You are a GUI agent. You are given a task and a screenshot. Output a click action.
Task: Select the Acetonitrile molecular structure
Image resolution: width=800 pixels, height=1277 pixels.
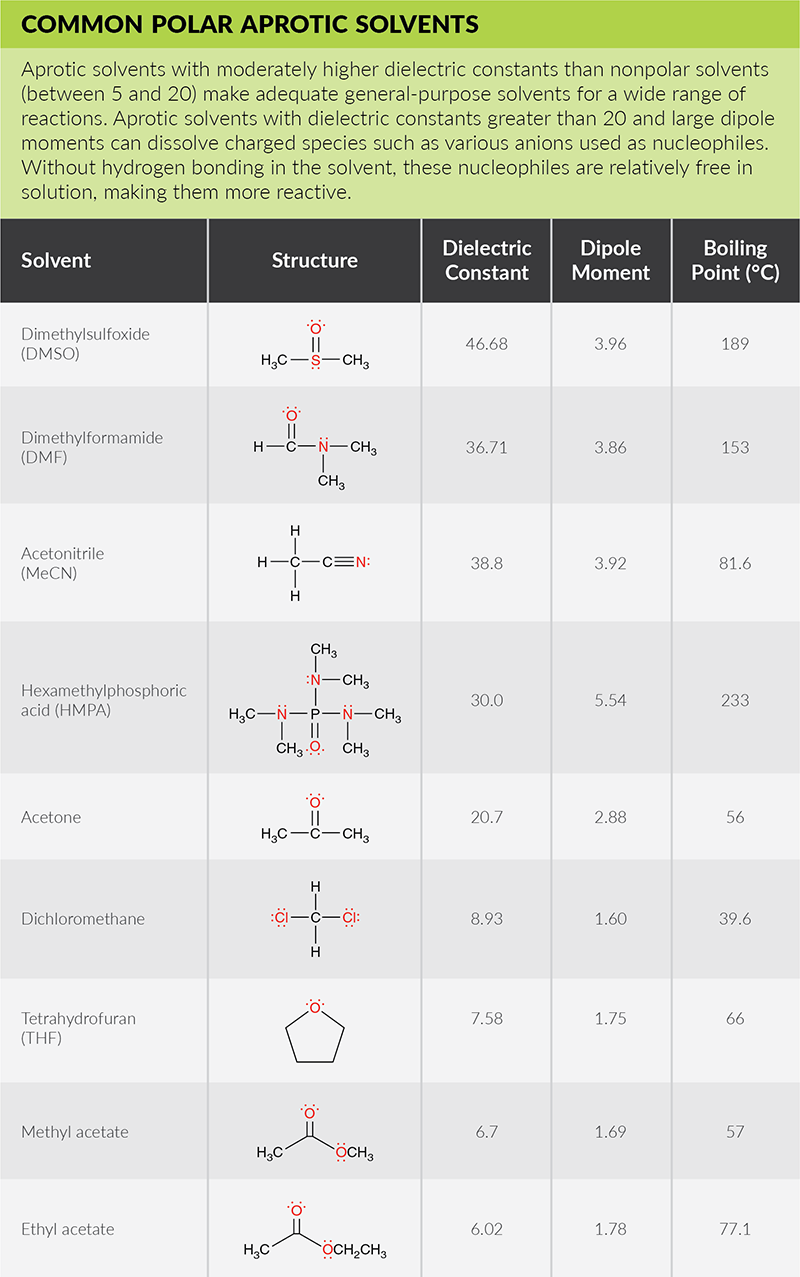(x=314, y=562)
